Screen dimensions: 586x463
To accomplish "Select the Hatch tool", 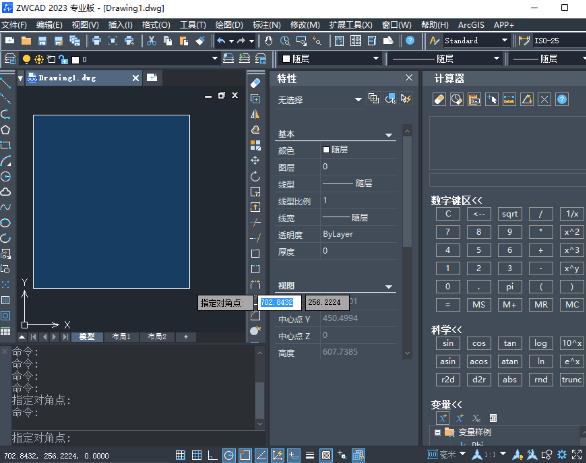I will (x=5, y=300).
